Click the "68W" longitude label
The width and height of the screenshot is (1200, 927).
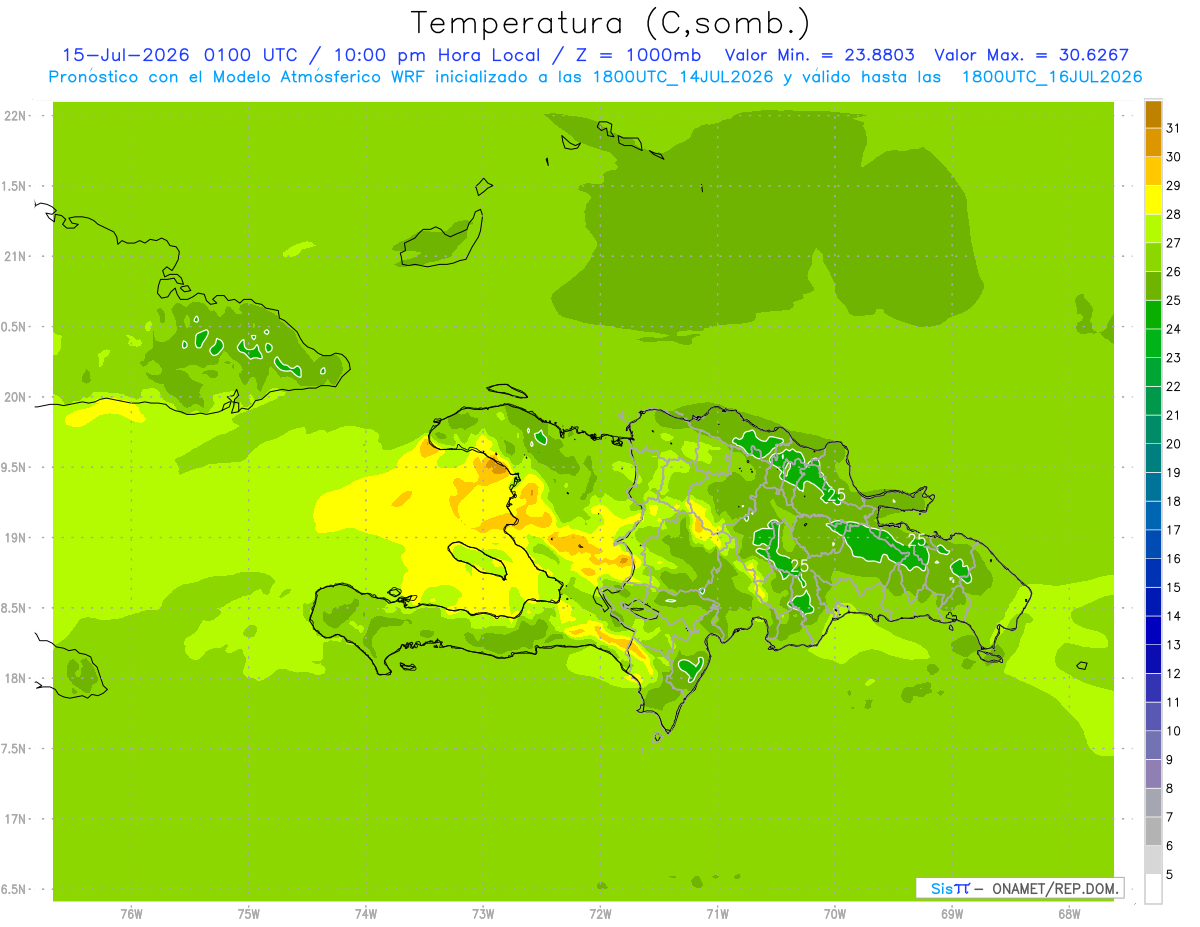[1069, 913]
